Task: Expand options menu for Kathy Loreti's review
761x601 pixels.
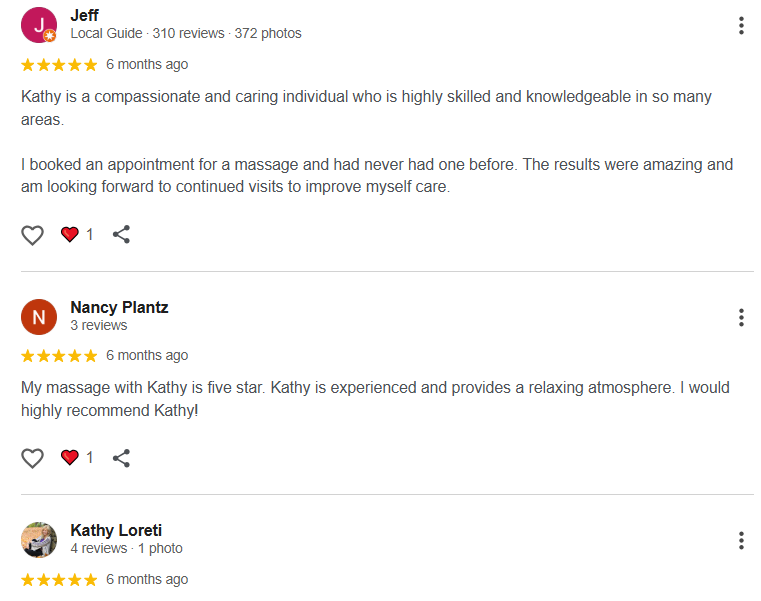Action: click(x=741, y=541)
